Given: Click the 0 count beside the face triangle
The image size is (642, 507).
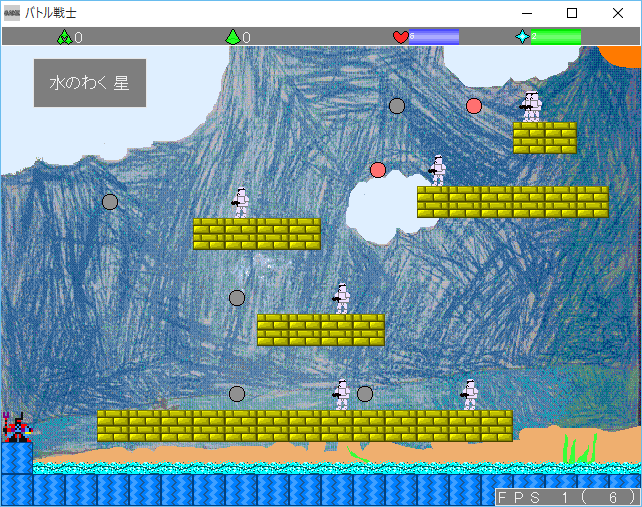Looking at the screenshot, I should tap(78, 38).
